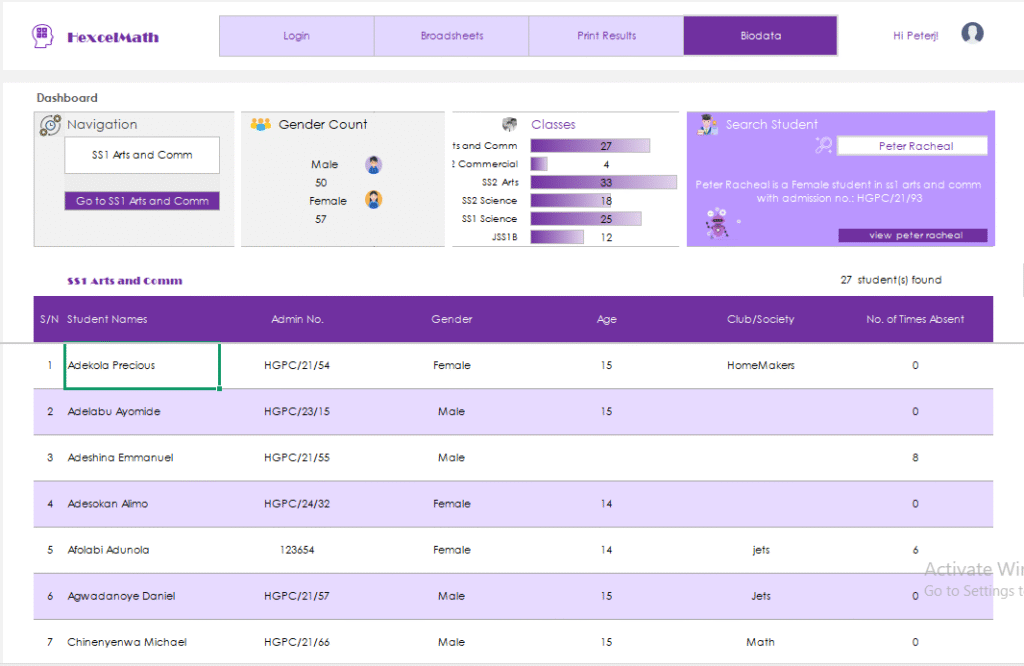
Task: Select the Biodata tab
Action: click(760, 36)
